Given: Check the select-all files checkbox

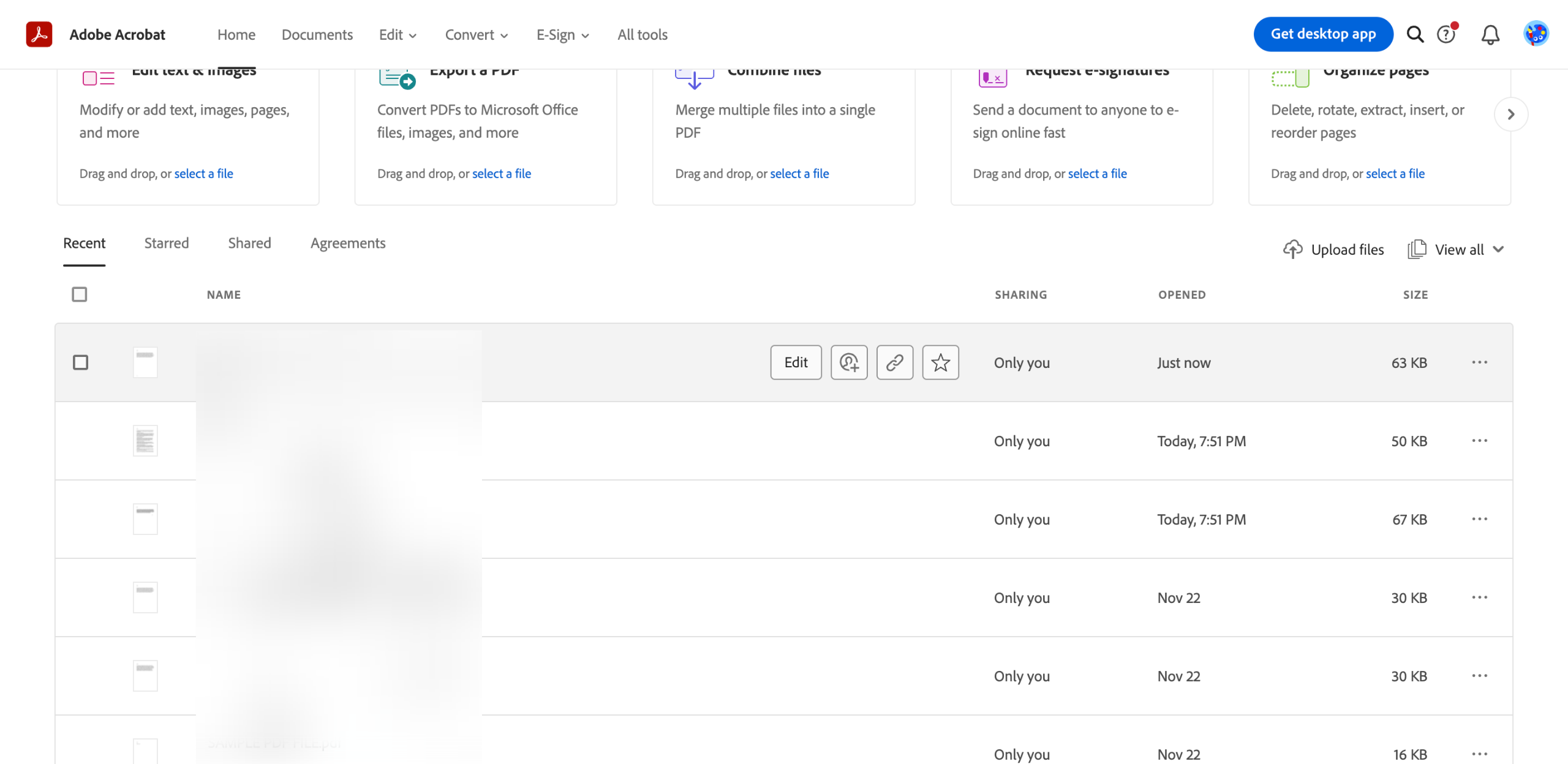Looking at the screenshot, I should pyautogui.click(x=80, y=294).
